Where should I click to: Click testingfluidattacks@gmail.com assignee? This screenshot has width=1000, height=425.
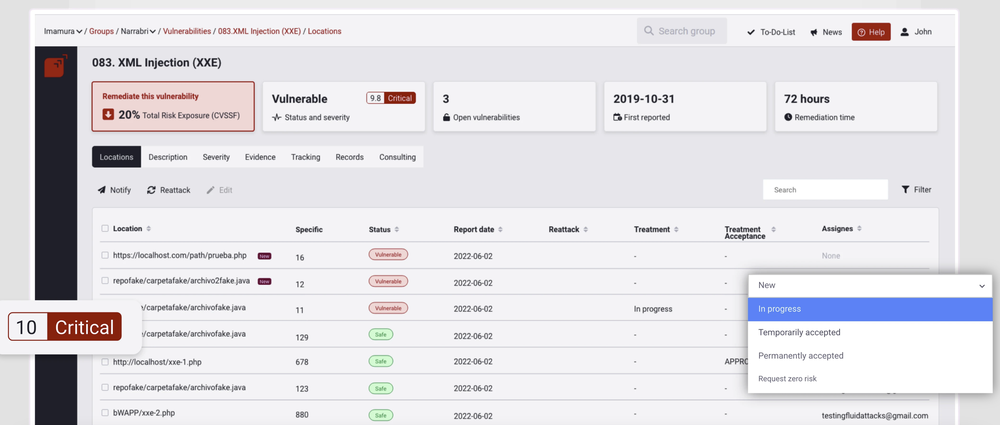(875, 415)
